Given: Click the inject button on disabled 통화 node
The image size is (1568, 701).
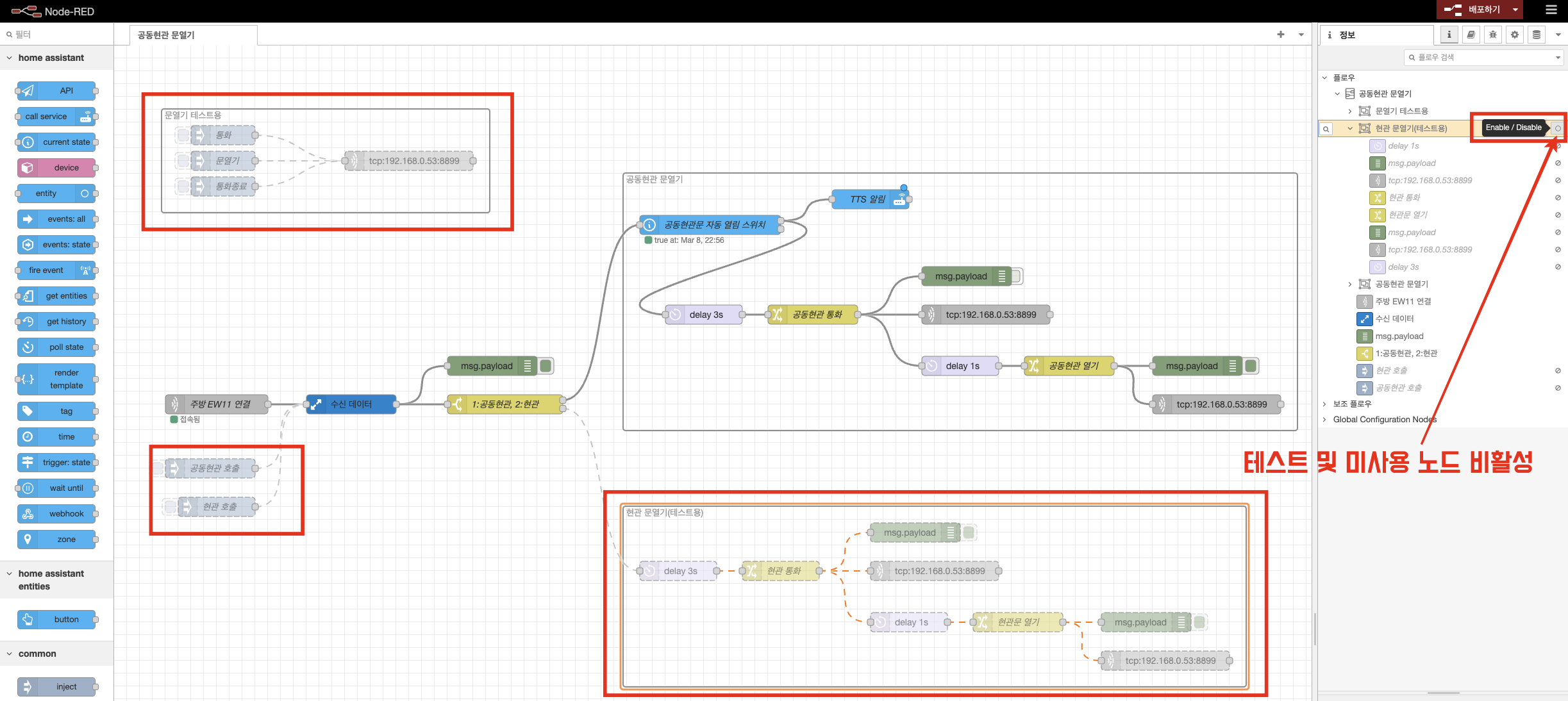Looking at the screenshot, I should (x=183, y=135).
